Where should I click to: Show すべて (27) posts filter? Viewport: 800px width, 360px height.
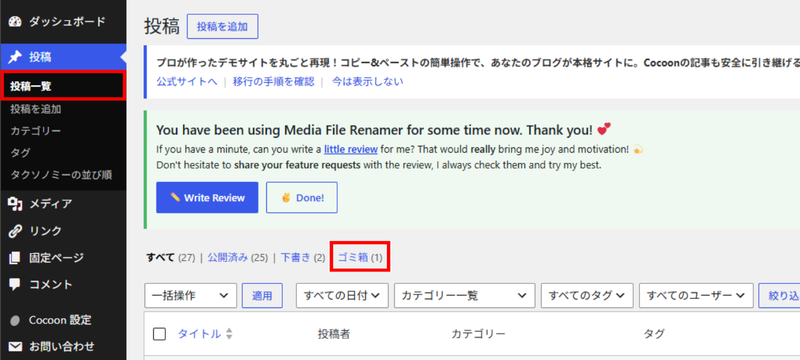(170, 258)
